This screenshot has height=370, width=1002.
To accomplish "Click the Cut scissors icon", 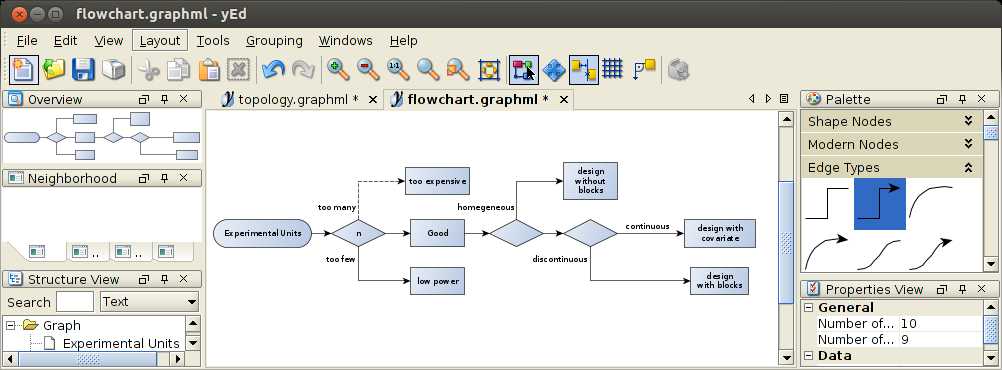I will pyautogui.click(x=148, y=69).
